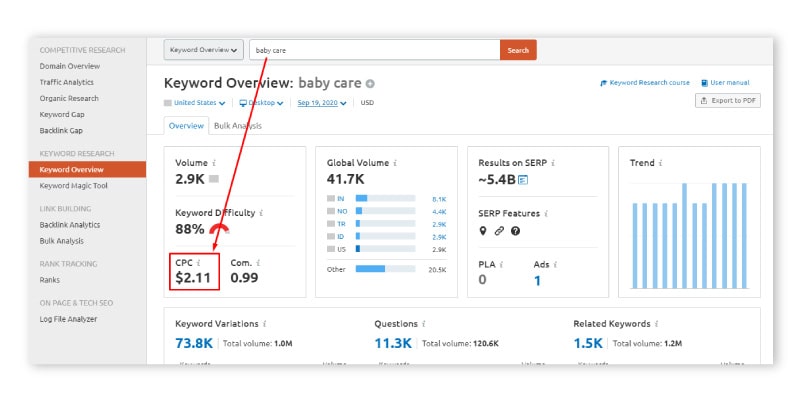
Task: Click the keyword search input field
Action: (x=374, y=50)
